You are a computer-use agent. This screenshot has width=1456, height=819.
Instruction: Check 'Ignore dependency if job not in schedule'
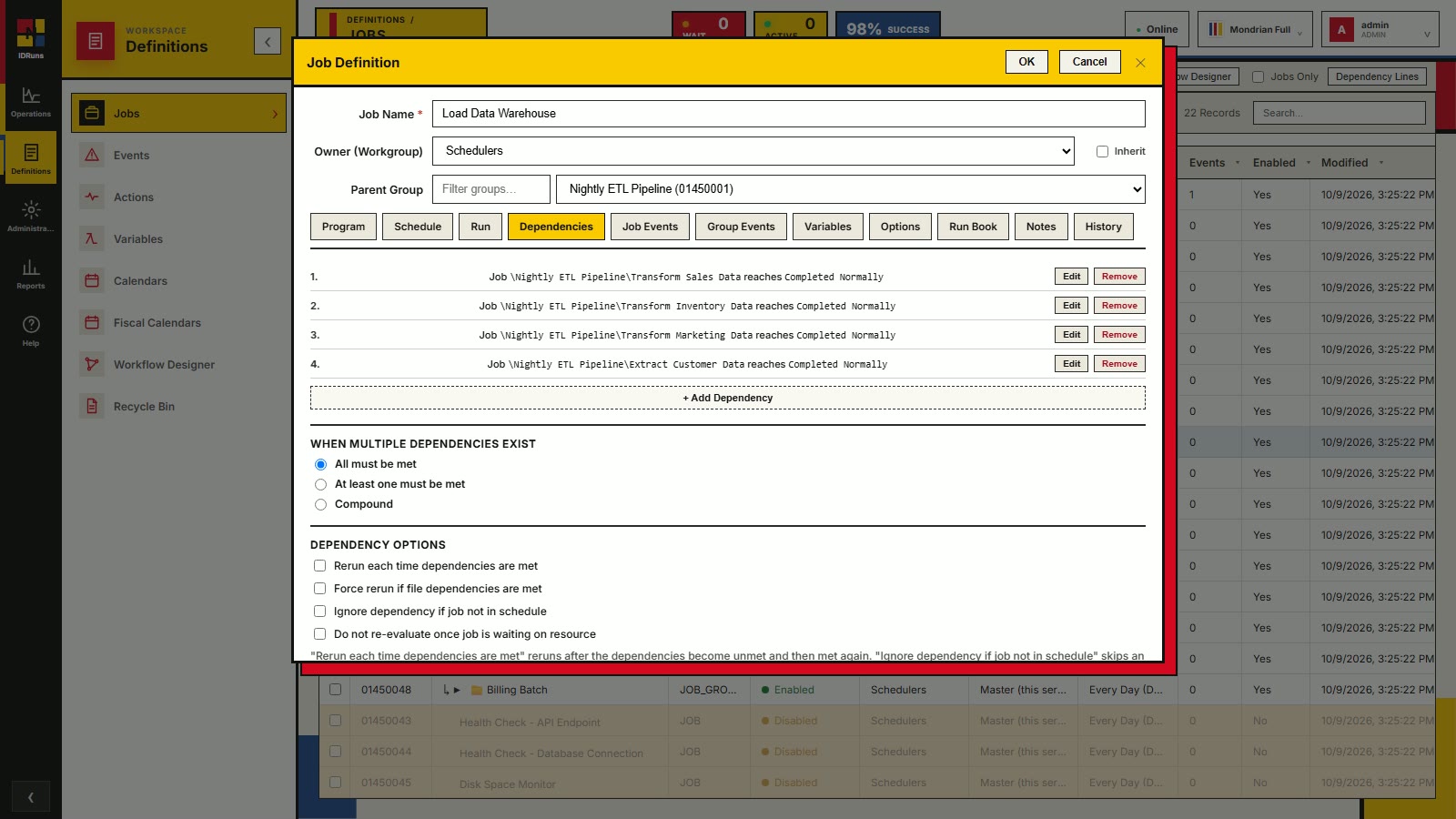(319, 612)
